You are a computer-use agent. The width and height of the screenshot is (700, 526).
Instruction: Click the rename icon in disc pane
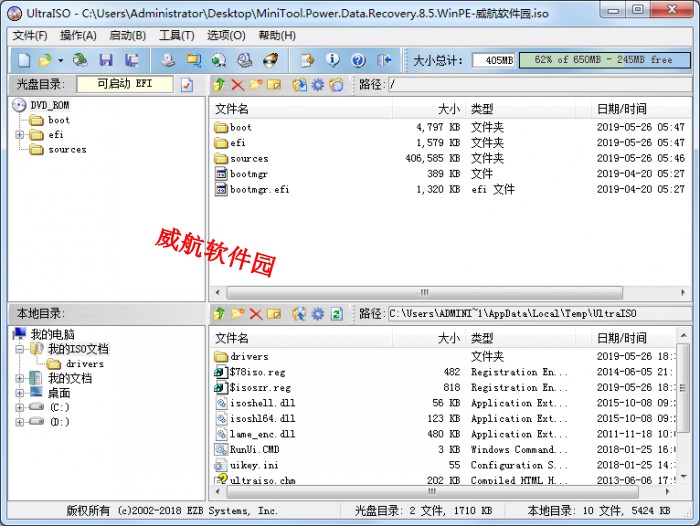274,84
